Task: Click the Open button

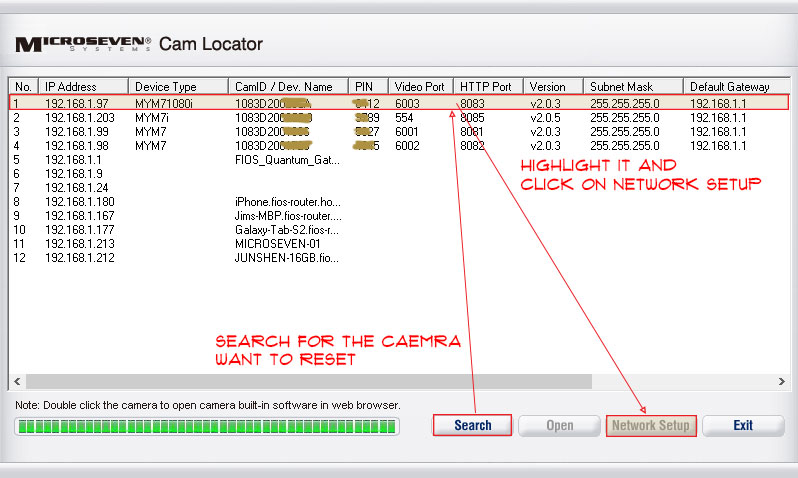Action: (x=559, y=426)
